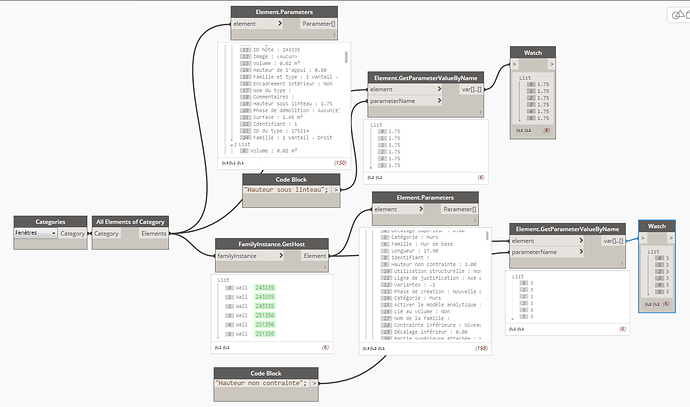Edit the "Hauteur sous linteau" code block text
690x407 pixels.
pos(287,190)
